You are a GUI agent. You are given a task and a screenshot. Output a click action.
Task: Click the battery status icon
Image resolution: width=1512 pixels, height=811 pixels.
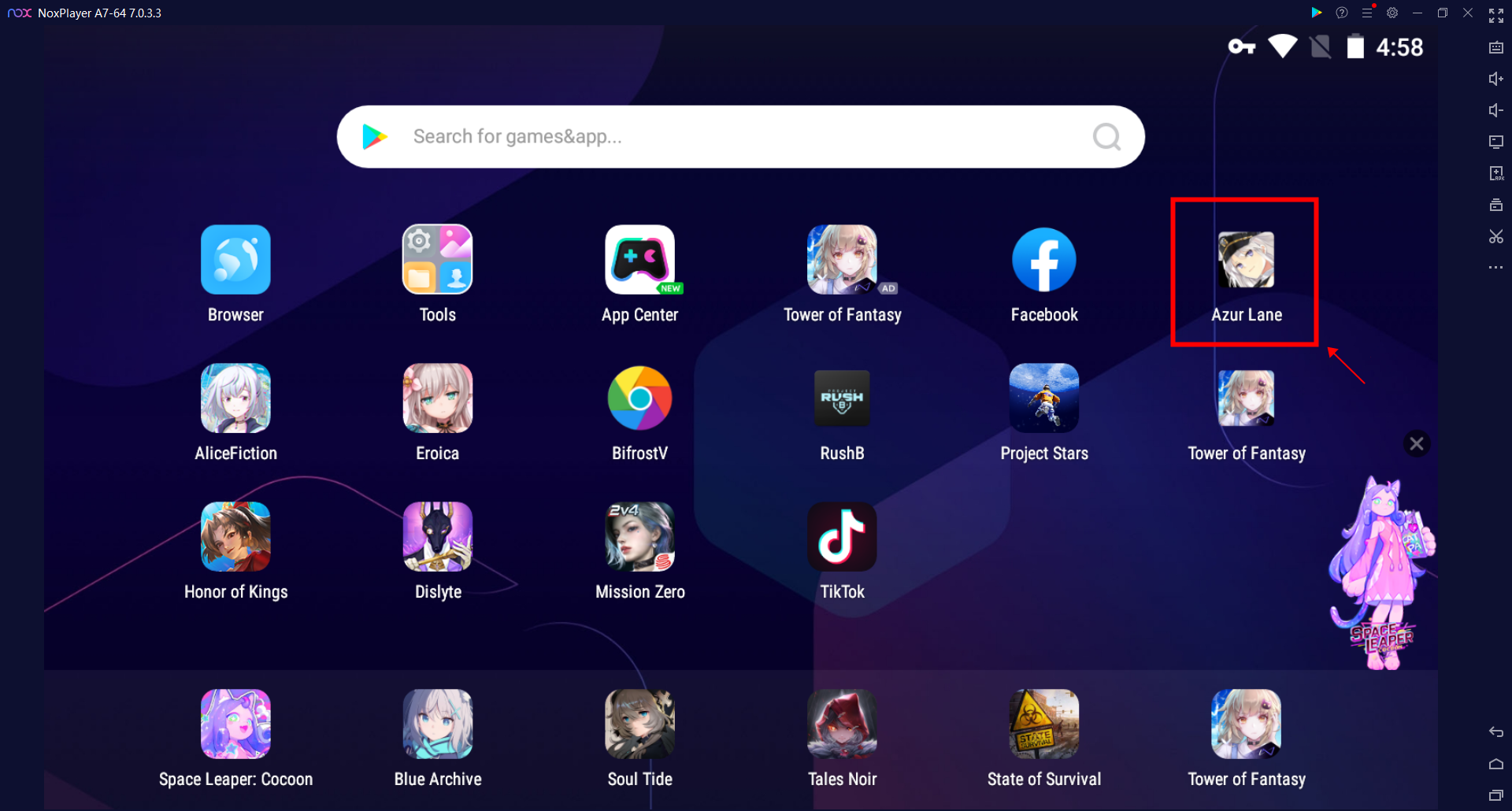tap(1355, 46)
